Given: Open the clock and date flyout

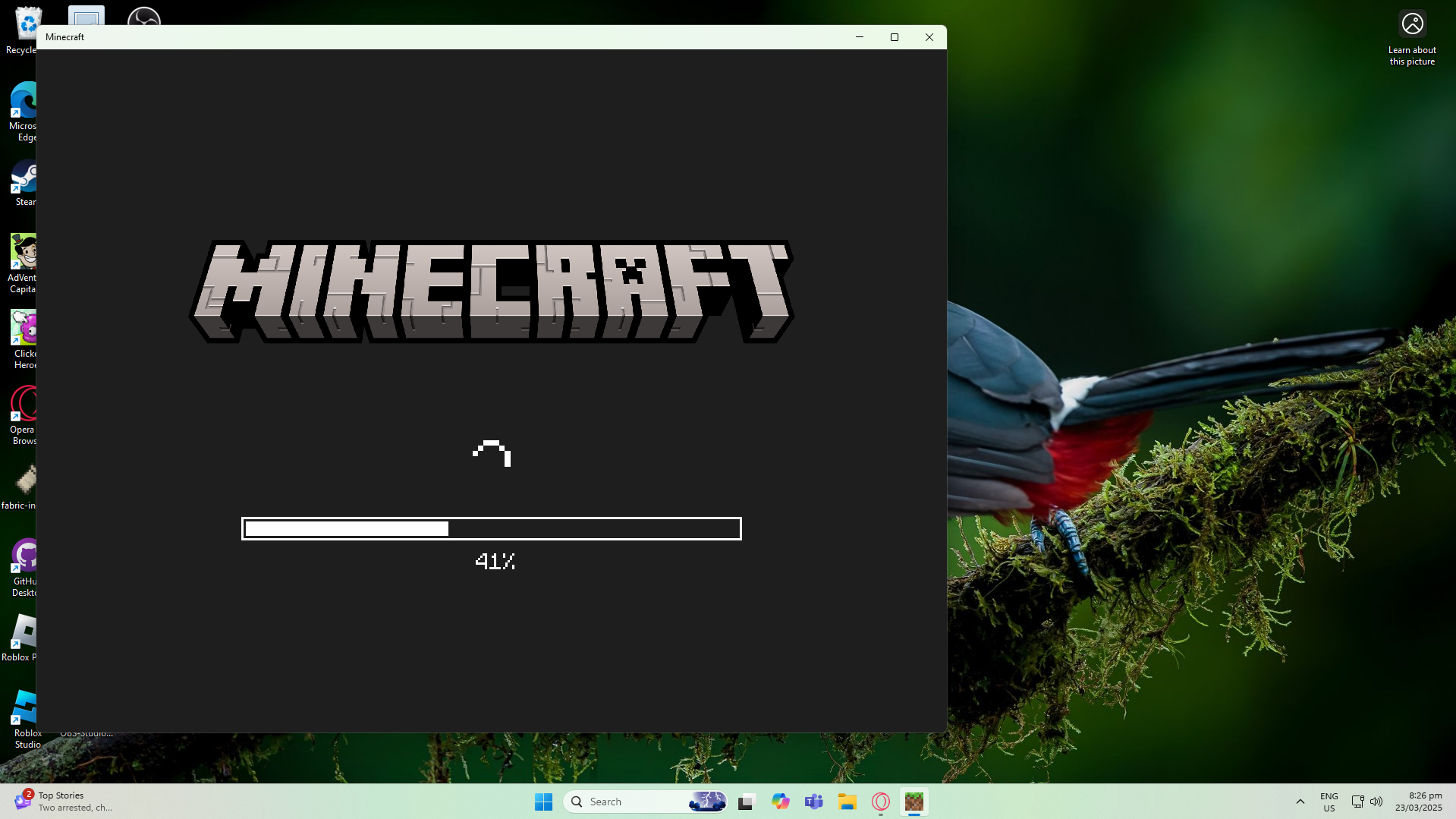Looking at the screenshot, I should (1418, 802).
